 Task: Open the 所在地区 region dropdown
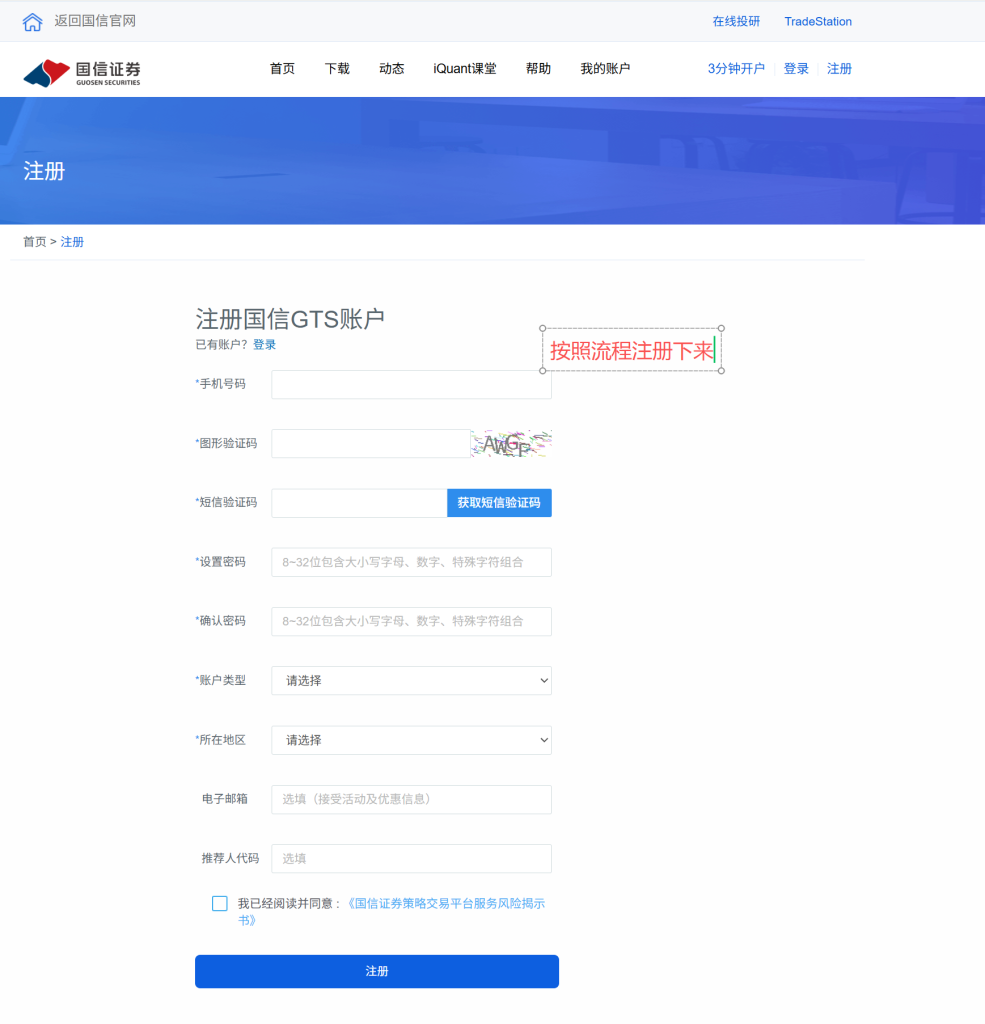click(x=410, y=740)
